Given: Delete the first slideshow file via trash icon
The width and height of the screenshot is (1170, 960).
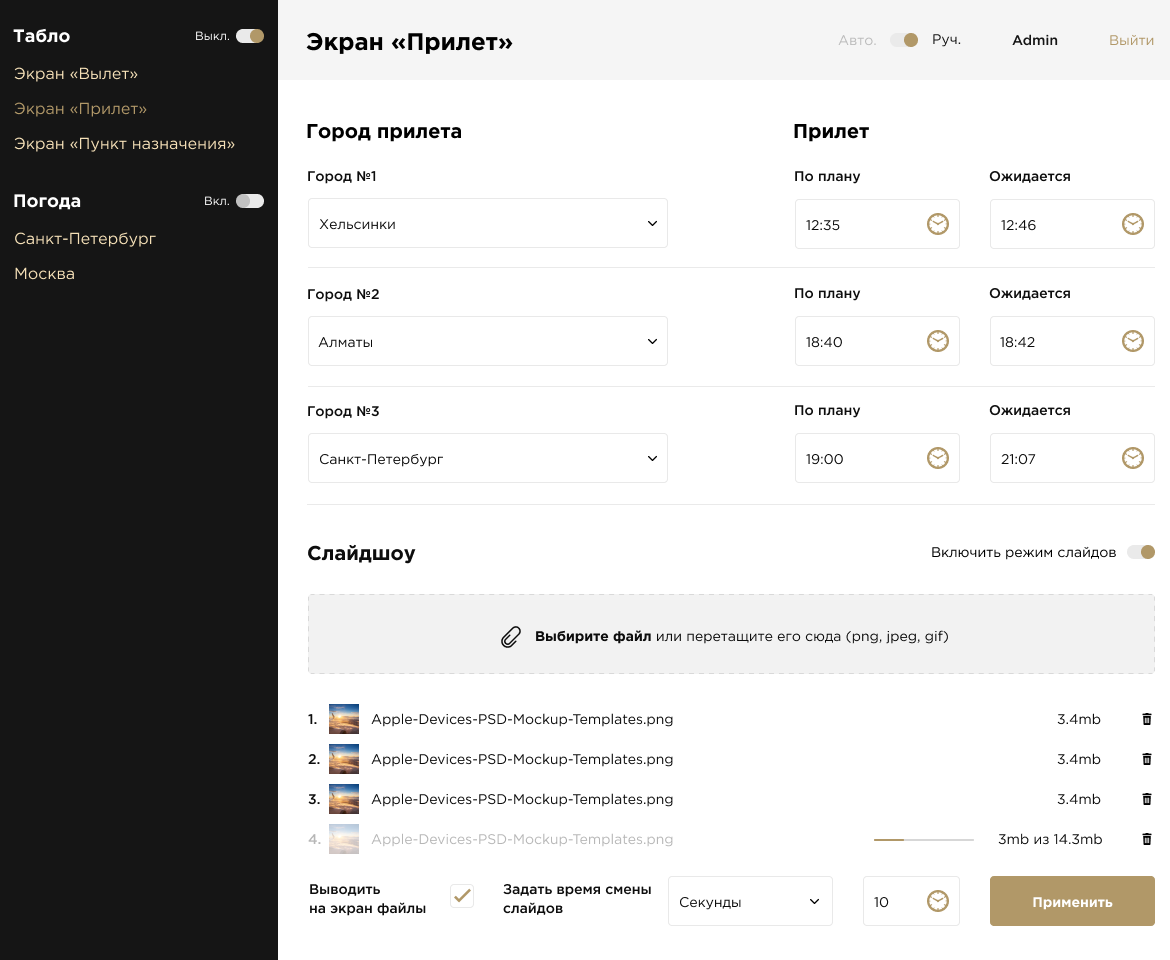Looking at the screenshot, I should tap(1147, 719).
